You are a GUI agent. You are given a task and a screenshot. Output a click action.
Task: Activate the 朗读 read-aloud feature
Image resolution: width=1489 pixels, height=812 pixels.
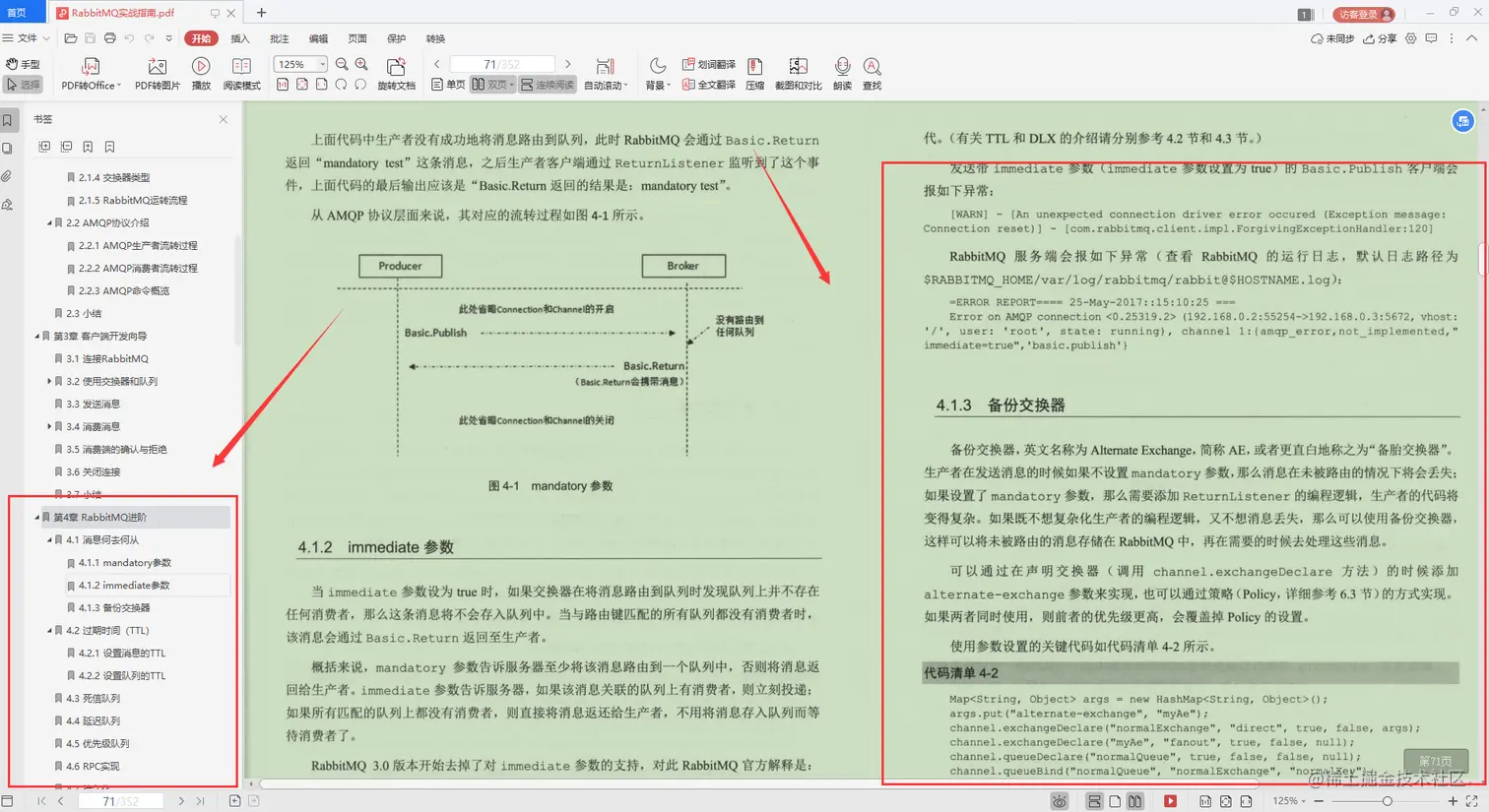pyautogui.click(x=842, y=73)
